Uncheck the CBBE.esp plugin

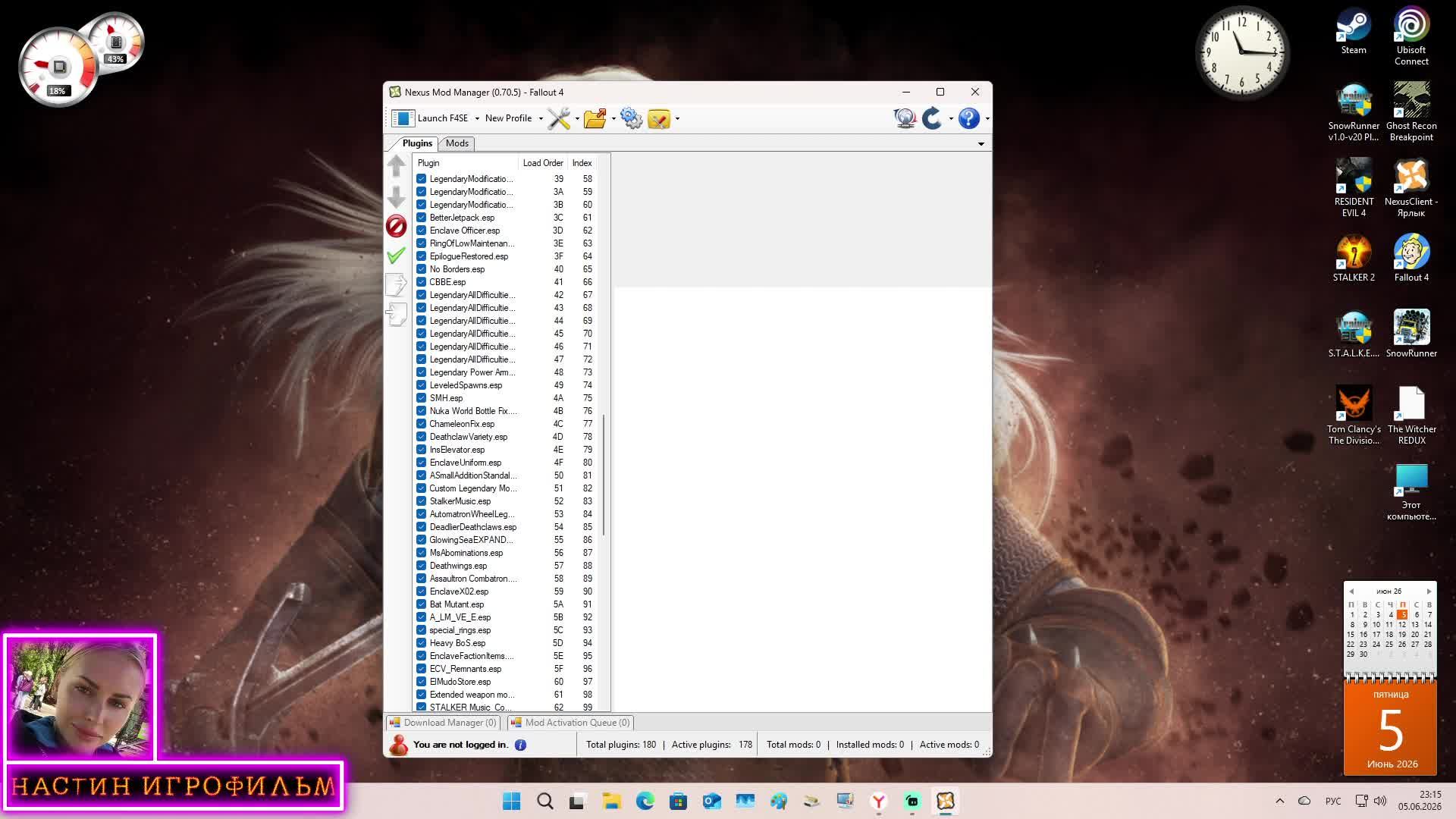point(422,282)
